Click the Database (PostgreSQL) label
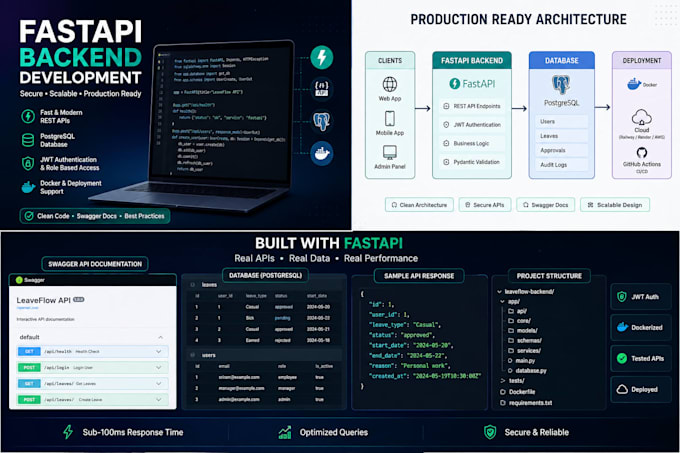 pos(265,275)
